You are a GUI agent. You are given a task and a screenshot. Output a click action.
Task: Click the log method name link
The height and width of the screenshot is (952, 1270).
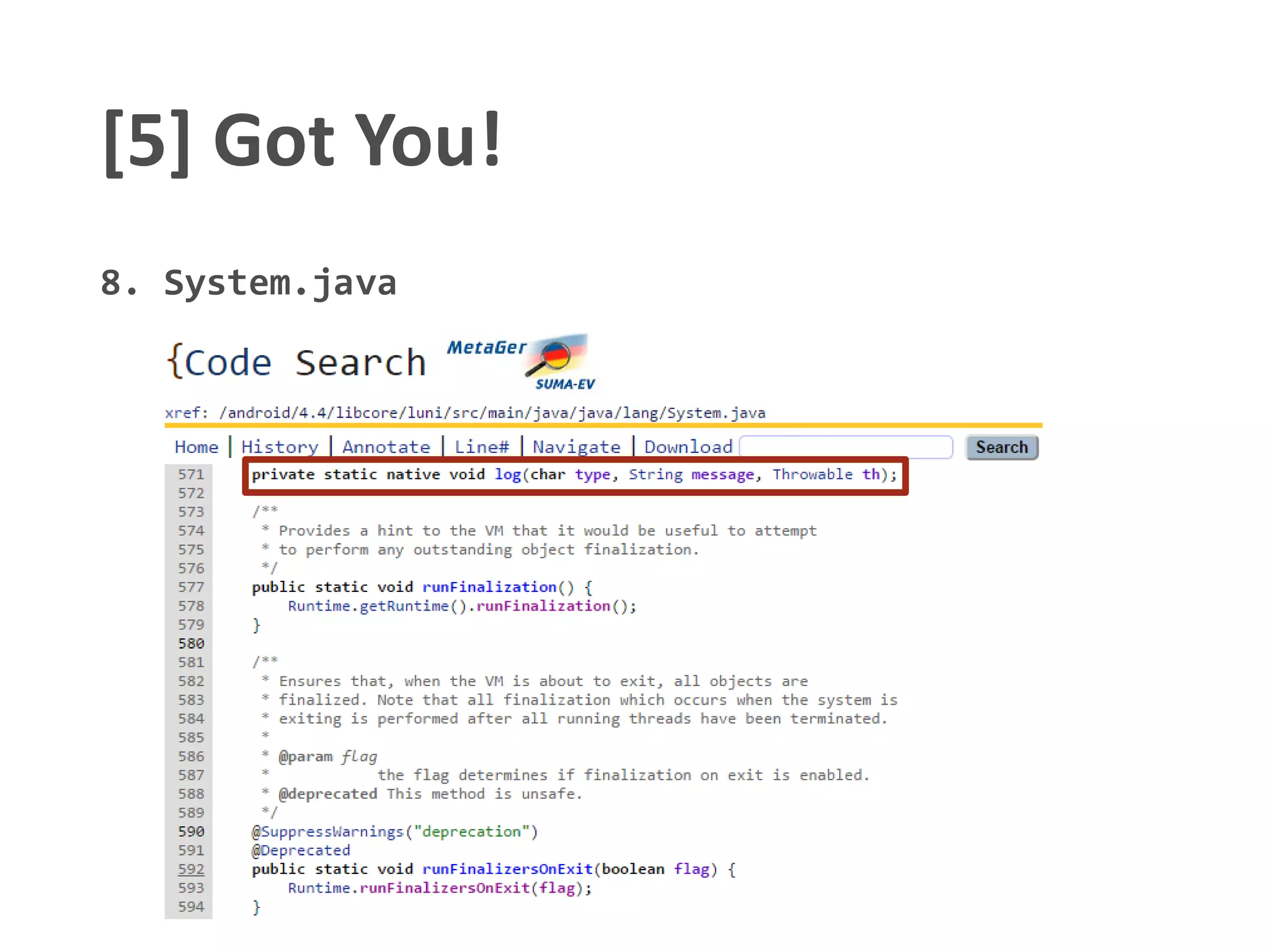[x=508, y=475]
